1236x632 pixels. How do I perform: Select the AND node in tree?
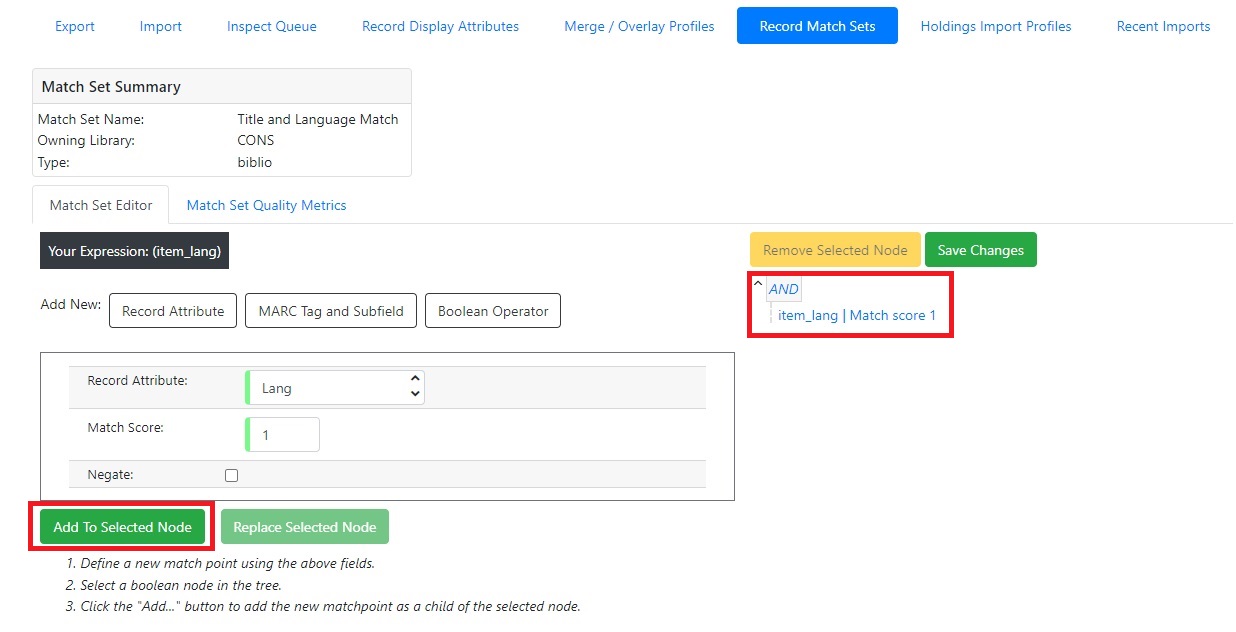[784, 289]
